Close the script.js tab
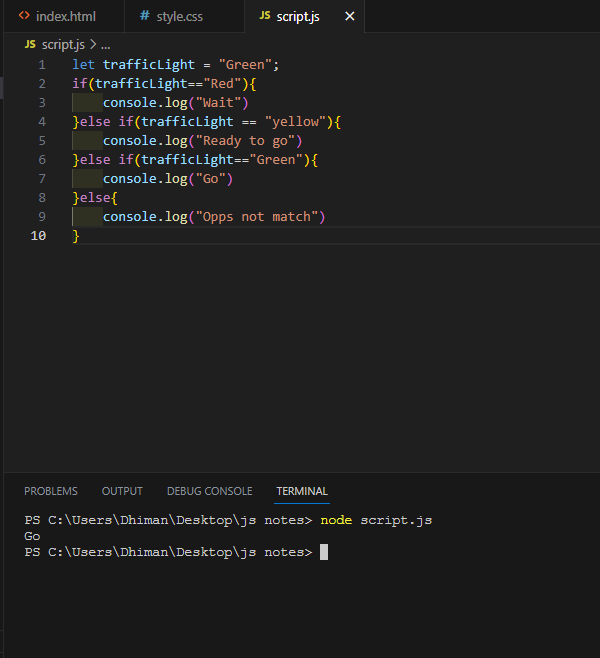The image size is (600, 658). [350, 16]
